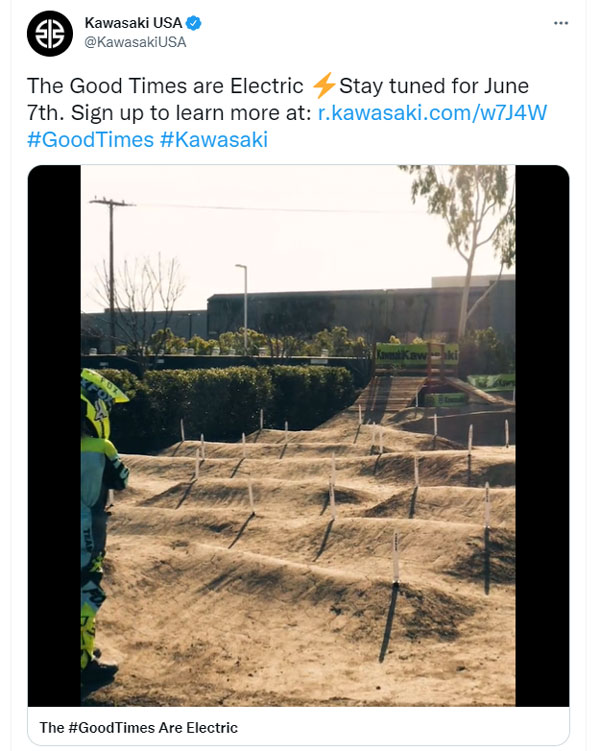Click the lightning bolt emoji

pos(323,86)
